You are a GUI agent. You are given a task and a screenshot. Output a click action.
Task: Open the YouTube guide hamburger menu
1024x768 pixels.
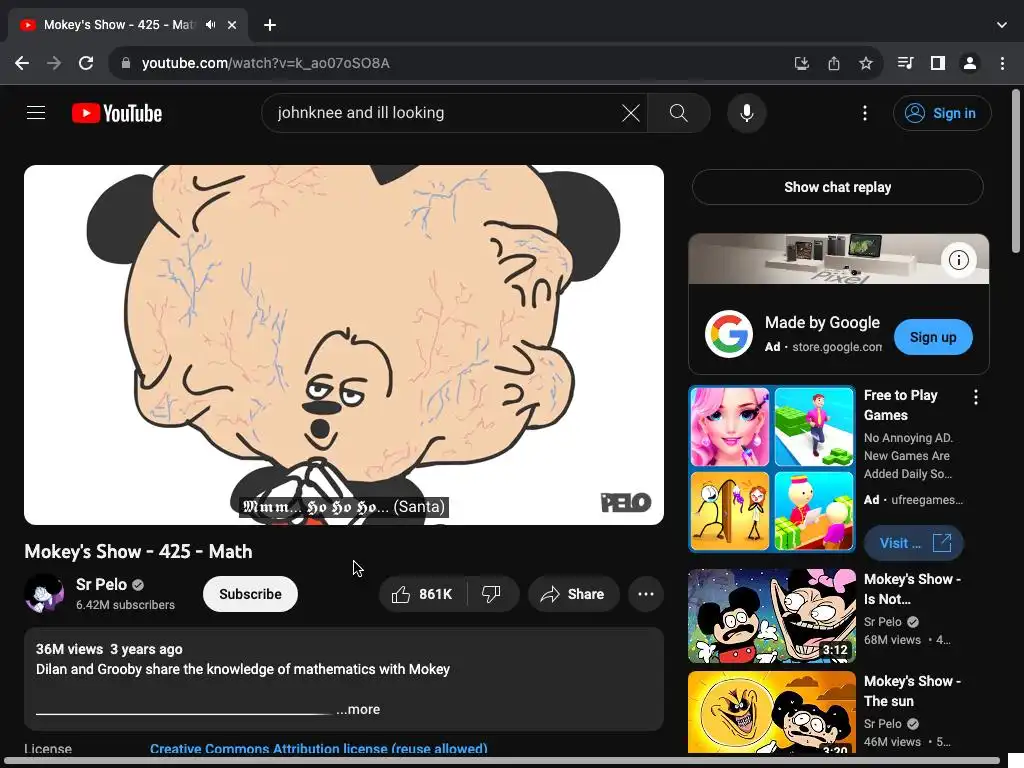pyautogui.click(x=36, y=113)
